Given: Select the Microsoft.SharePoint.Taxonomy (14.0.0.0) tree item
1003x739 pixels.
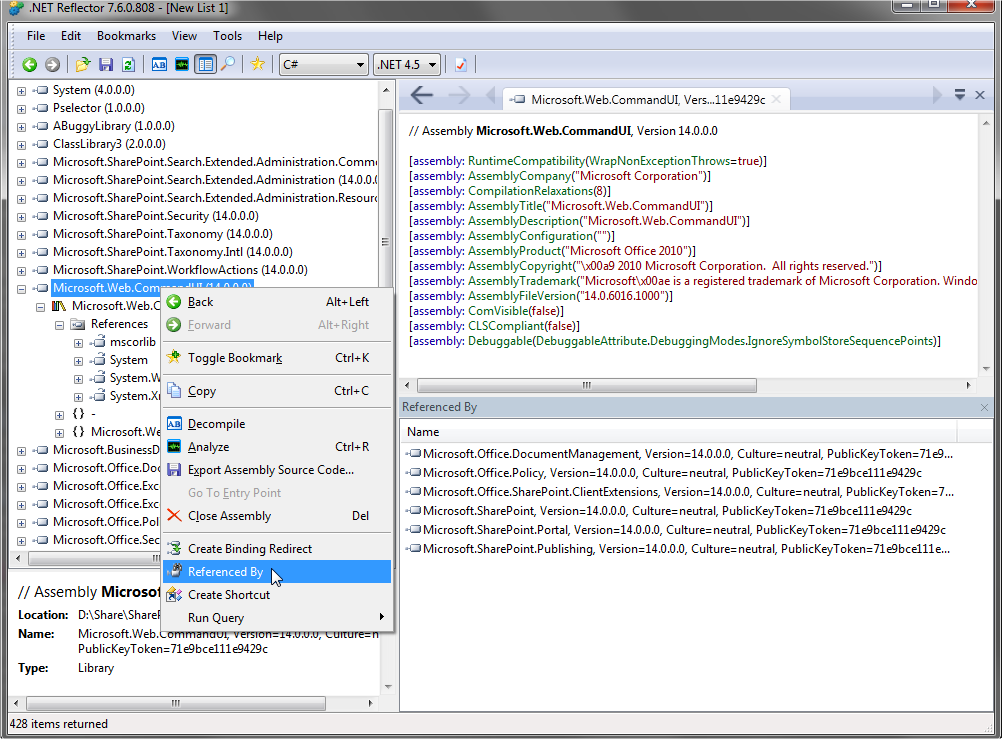Looking at the screenshot, I should tap(162, 234).
